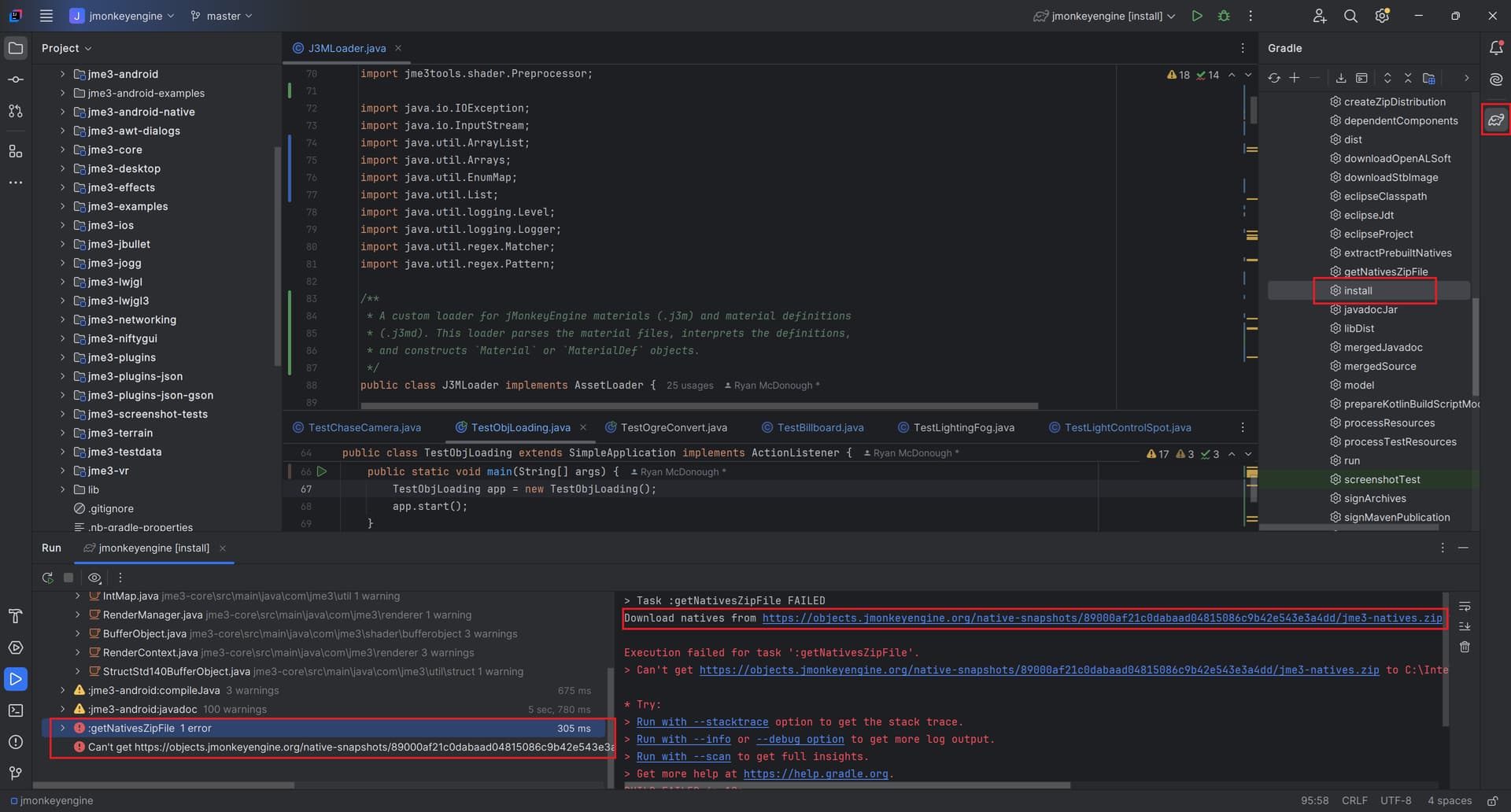Screen dimensions: 1511x812
Task: Clear all console output trash icon
Action: click(x=1465, y=647)
